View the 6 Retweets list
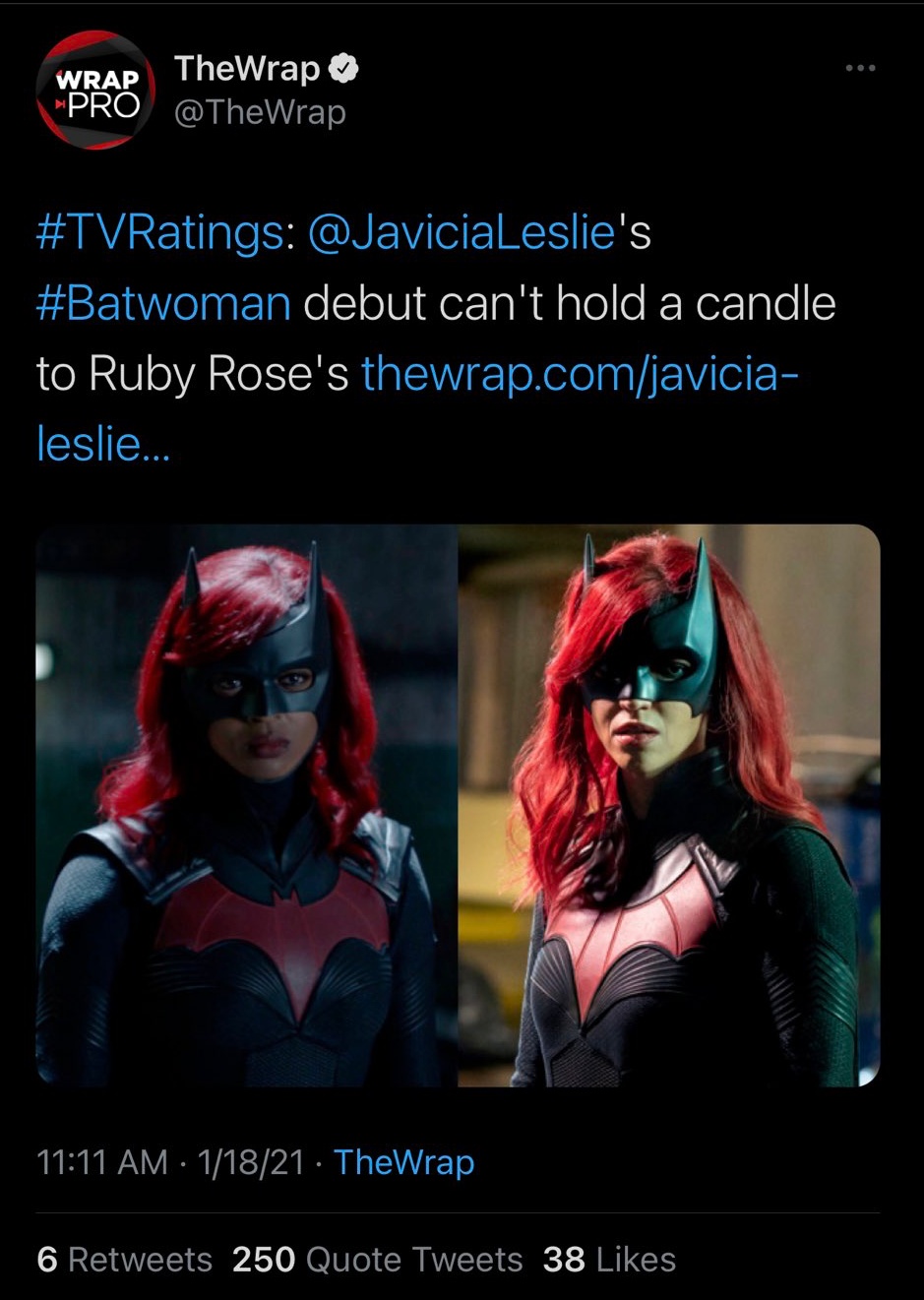This screenshot has width=924, height=1300. 124,1260
